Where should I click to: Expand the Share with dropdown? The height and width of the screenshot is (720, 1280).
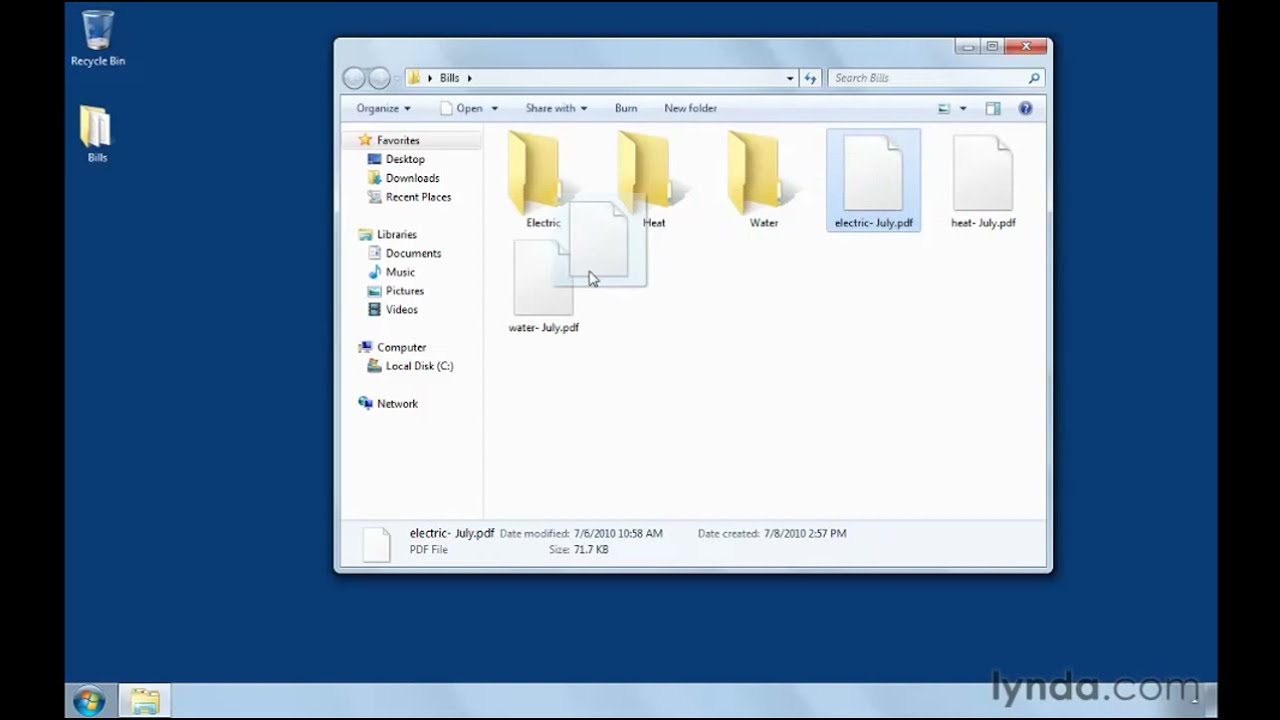(556, 108)
